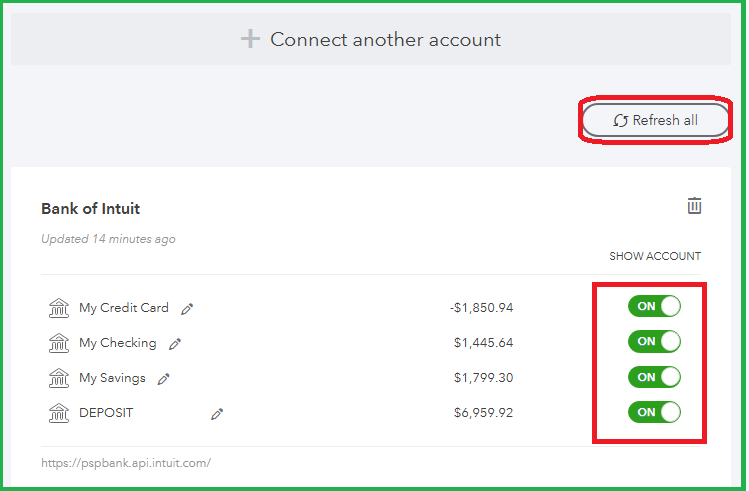Switch off the DEPOSIT account

tap(654, 412)
